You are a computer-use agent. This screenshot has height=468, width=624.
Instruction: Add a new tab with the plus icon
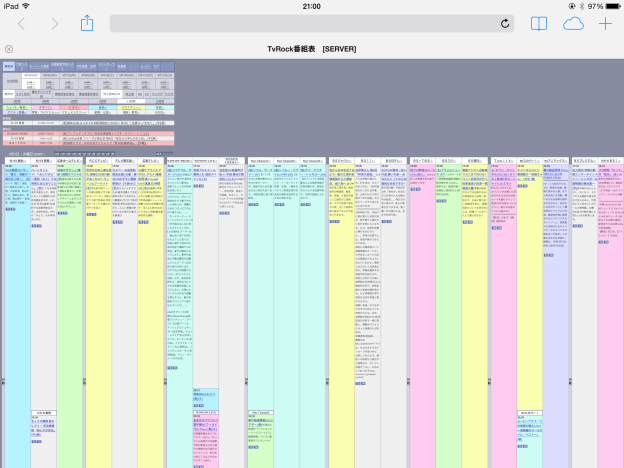click(605, 23)
